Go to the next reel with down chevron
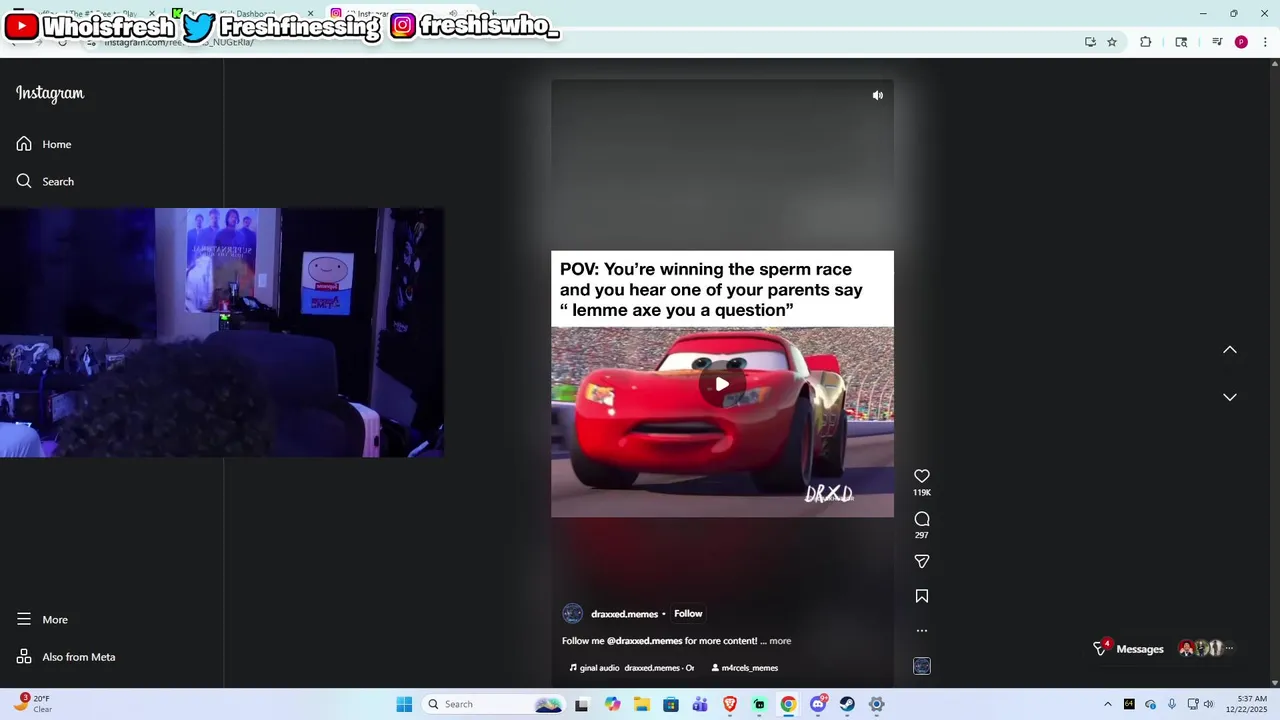 pos(1230,397)
